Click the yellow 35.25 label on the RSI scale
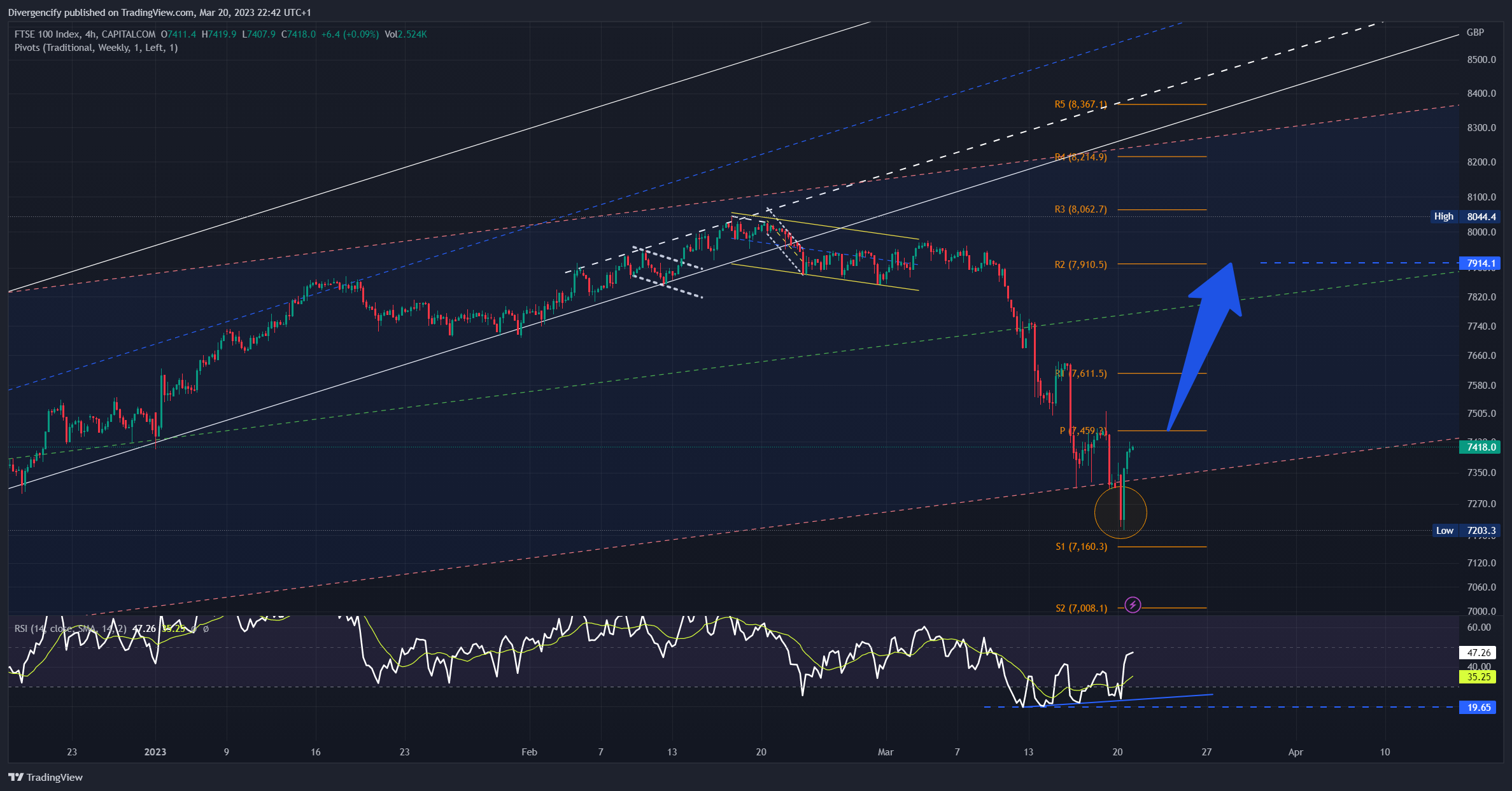 [1478, 677]
